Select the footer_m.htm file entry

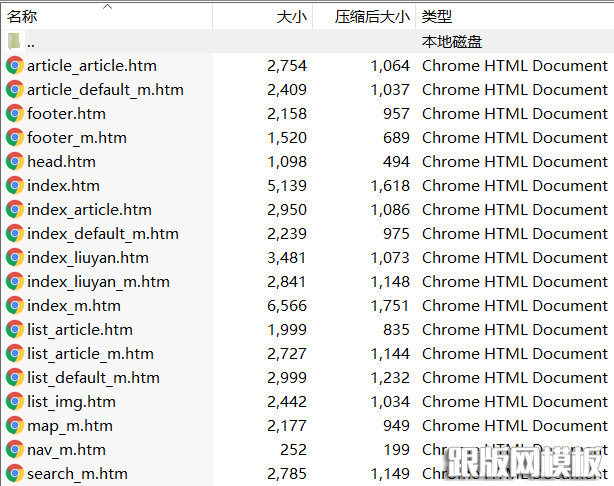coord(77,138)
